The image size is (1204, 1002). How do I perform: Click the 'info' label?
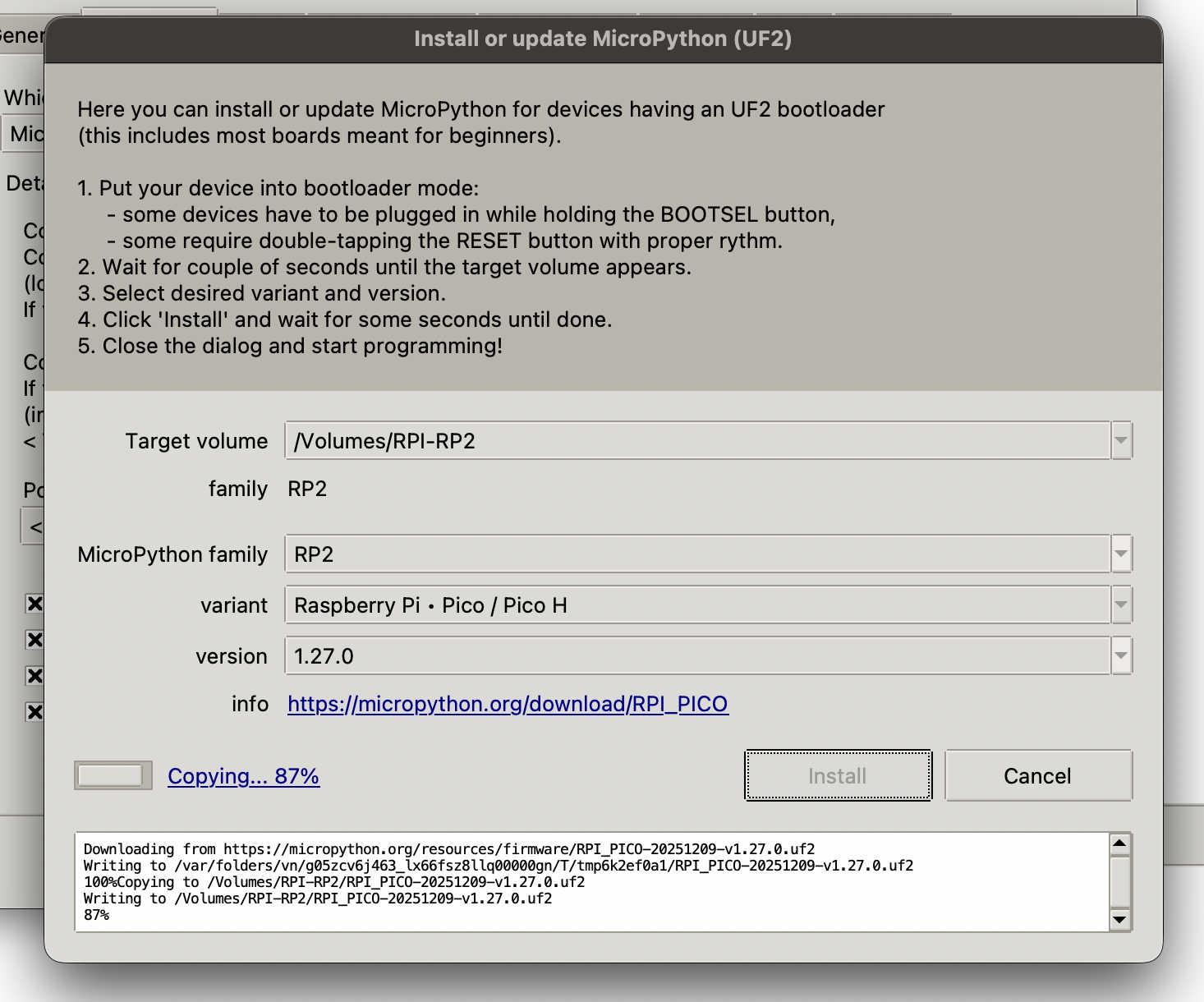pos(250,704)
